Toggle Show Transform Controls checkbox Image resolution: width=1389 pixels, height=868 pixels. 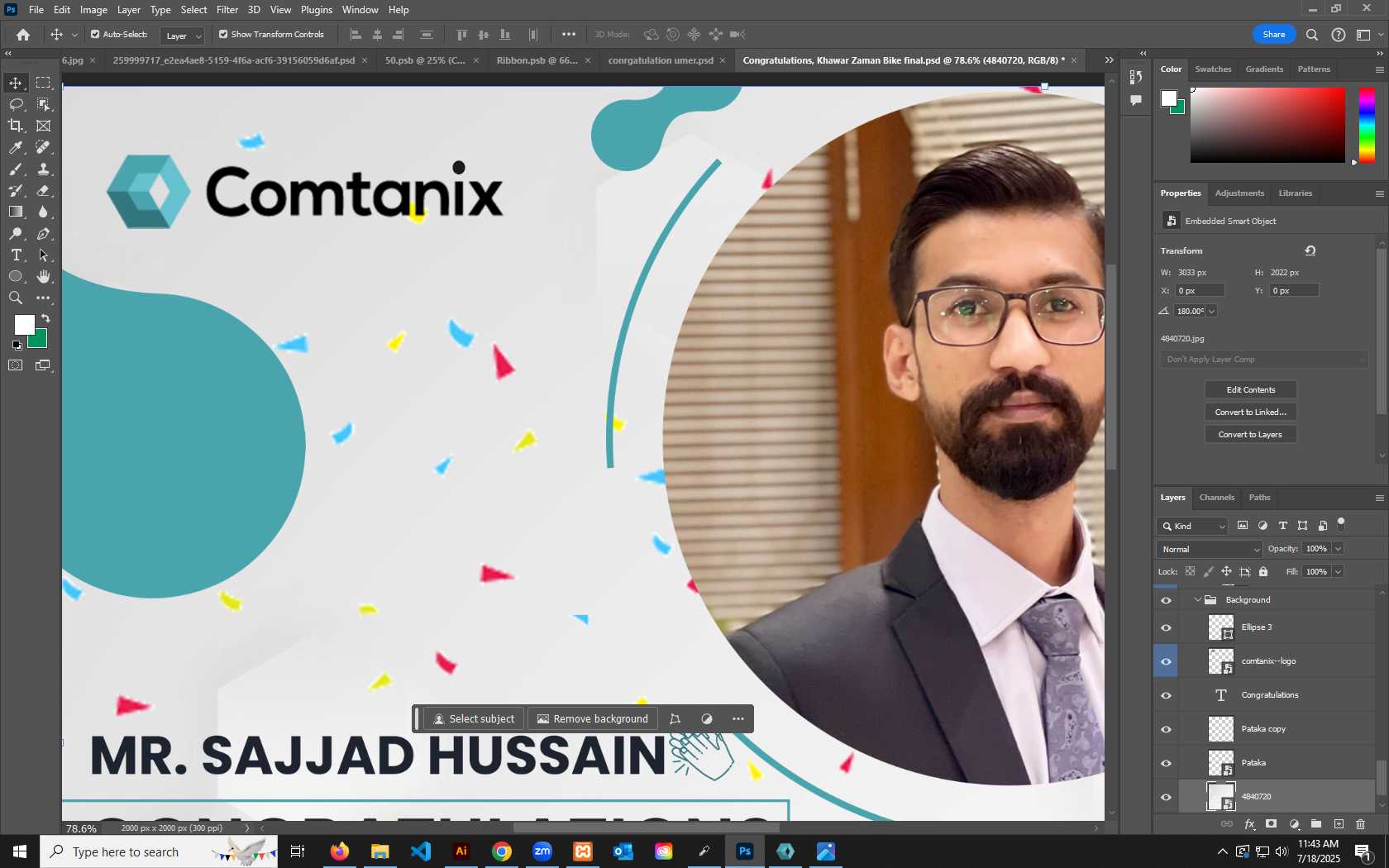pos(223,35)
